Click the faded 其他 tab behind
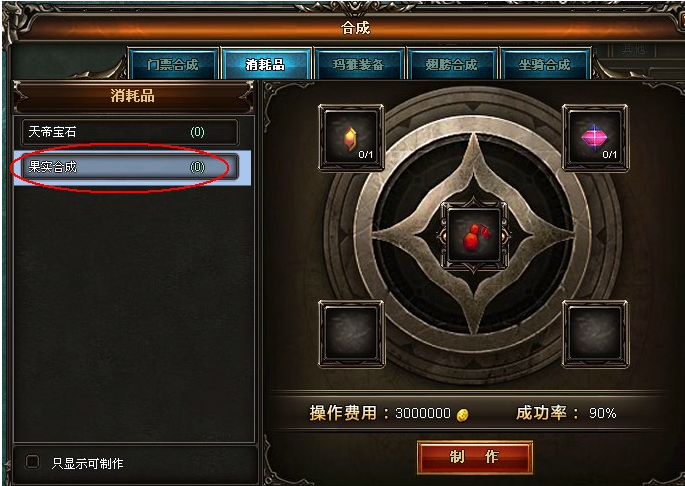 (x=633, y=49)
